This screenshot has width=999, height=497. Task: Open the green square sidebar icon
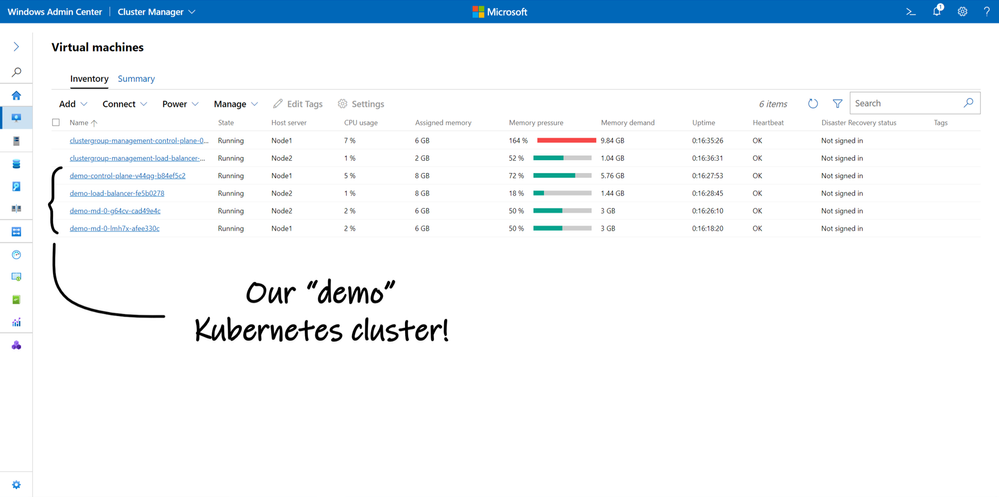(x=17, y=299)
